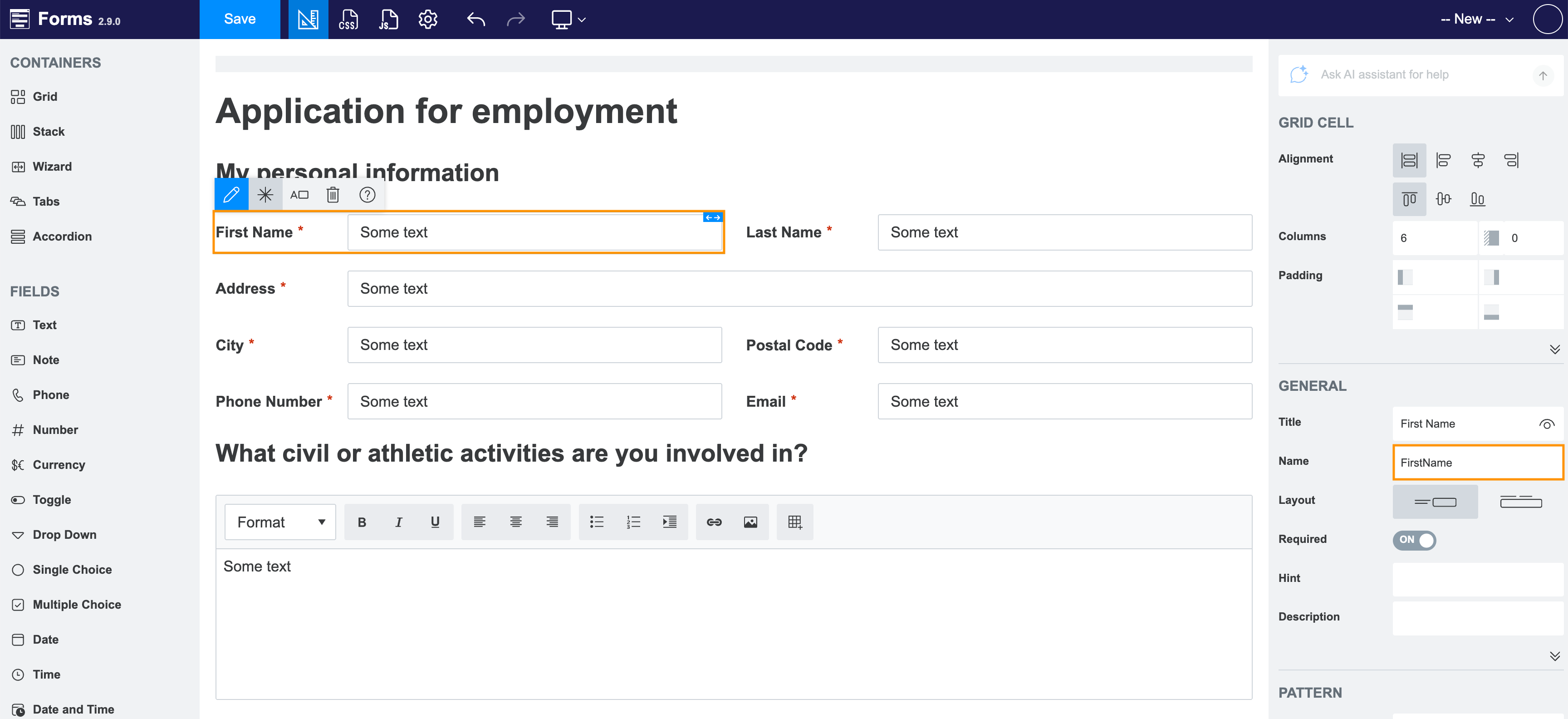This screenshot has width=1568, height=719.
Task: Click the asterisk required icon on field toolbar
Action: [265, 195]
